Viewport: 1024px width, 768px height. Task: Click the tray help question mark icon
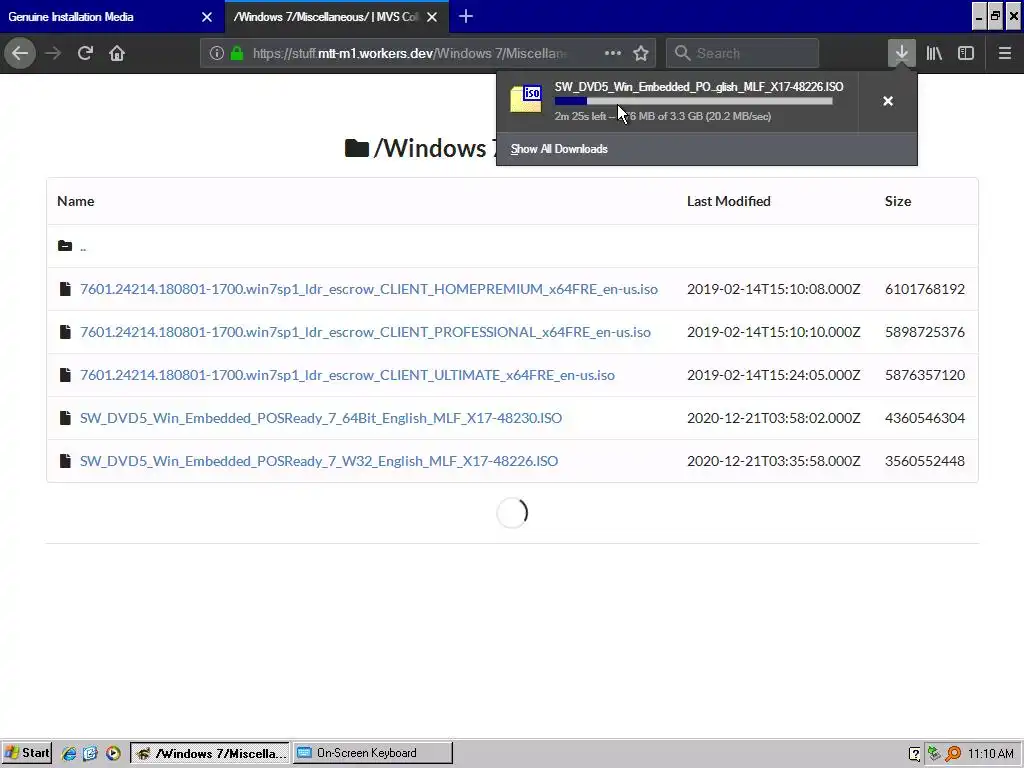pyautogui.click(x=914, y=754)
